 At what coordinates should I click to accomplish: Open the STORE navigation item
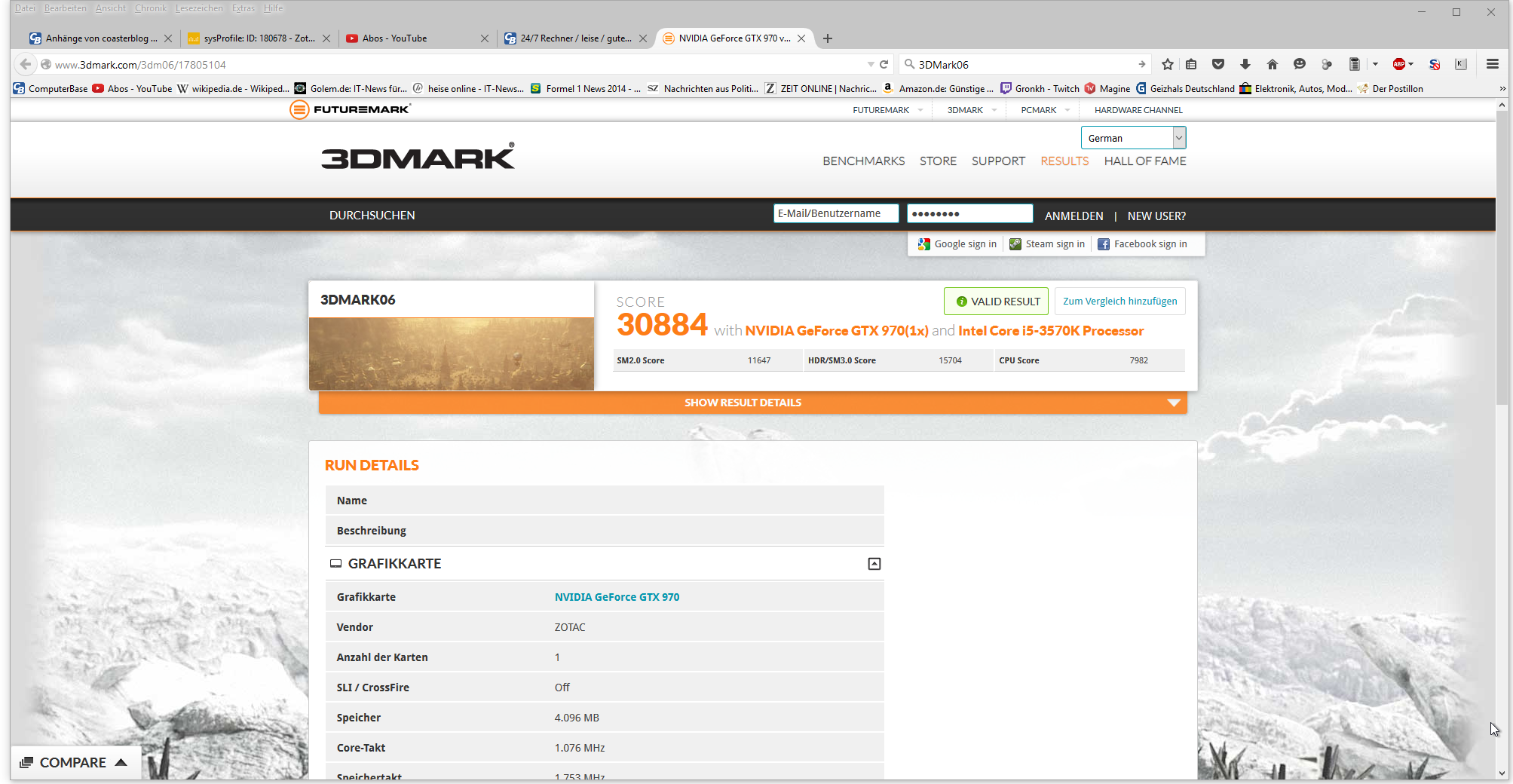point(938,161)
